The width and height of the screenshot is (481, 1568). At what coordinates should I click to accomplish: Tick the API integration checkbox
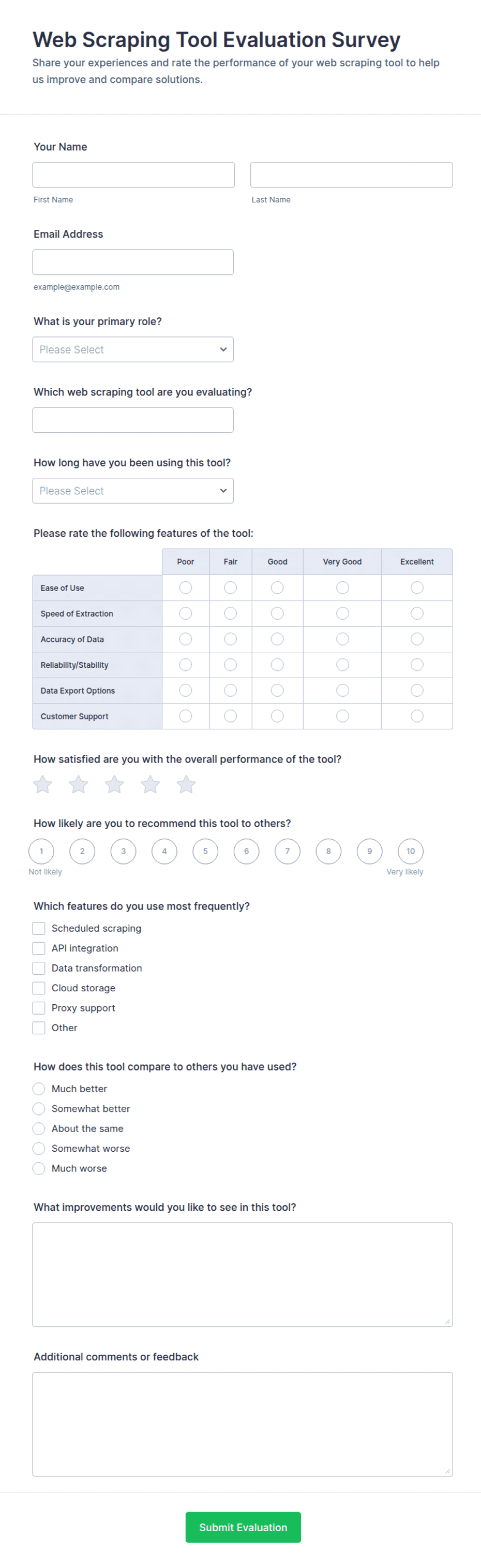click(39, 948)
